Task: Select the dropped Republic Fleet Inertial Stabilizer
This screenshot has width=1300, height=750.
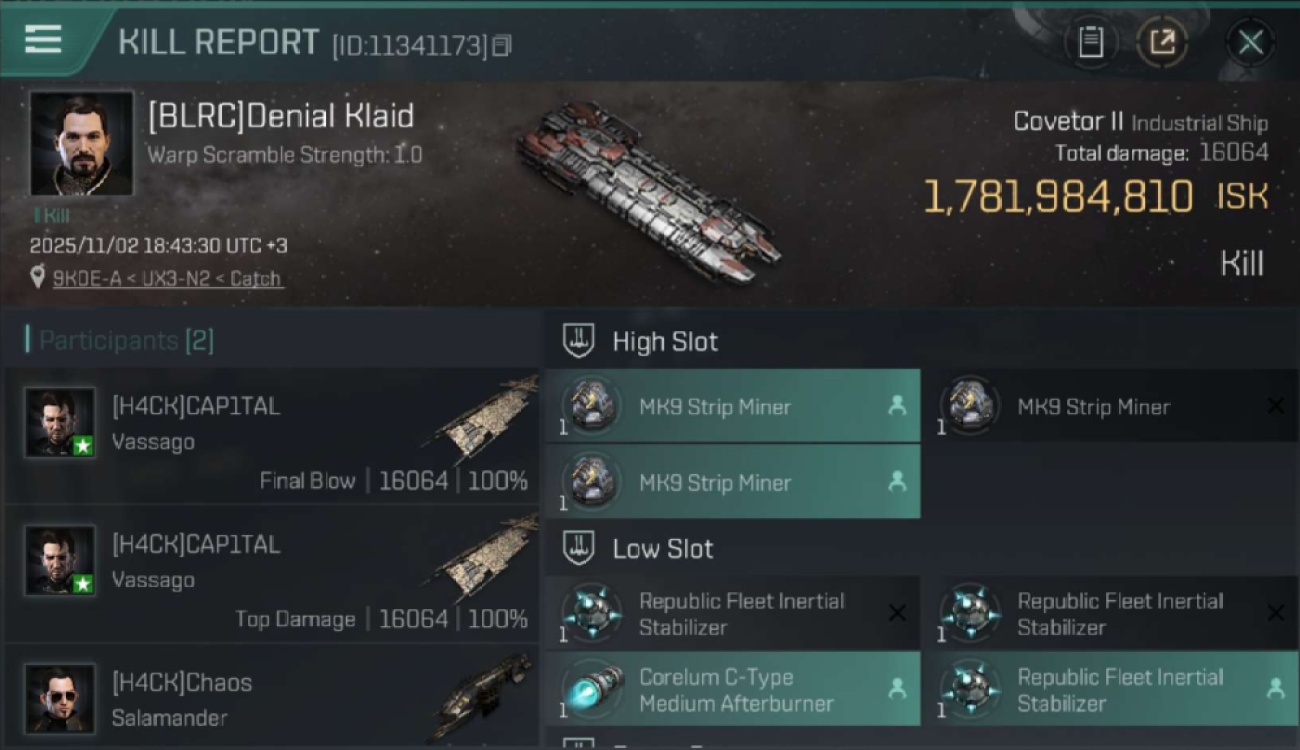Action: [x=1110, y=689]
